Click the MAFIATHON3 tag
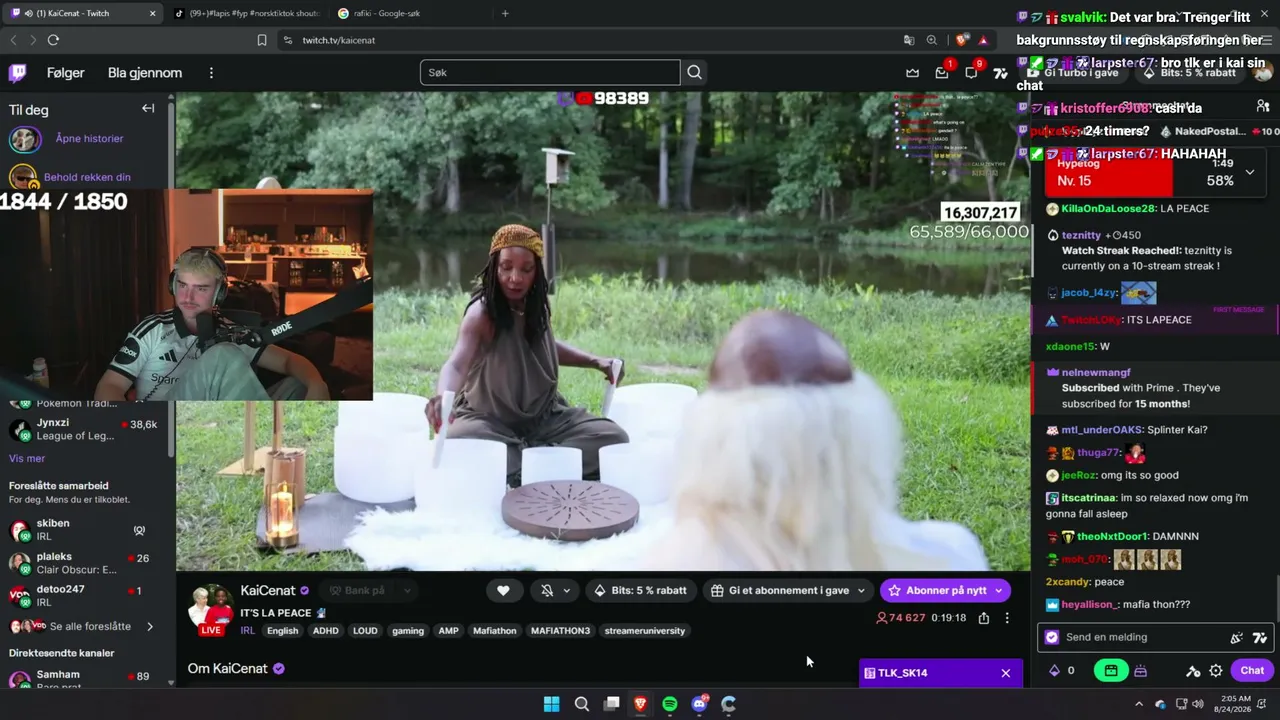 point(560,631)
